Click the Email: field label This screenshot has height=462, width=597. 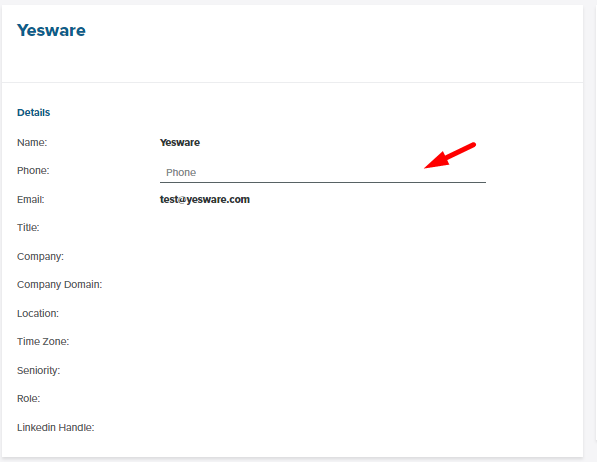coord(30,200)
